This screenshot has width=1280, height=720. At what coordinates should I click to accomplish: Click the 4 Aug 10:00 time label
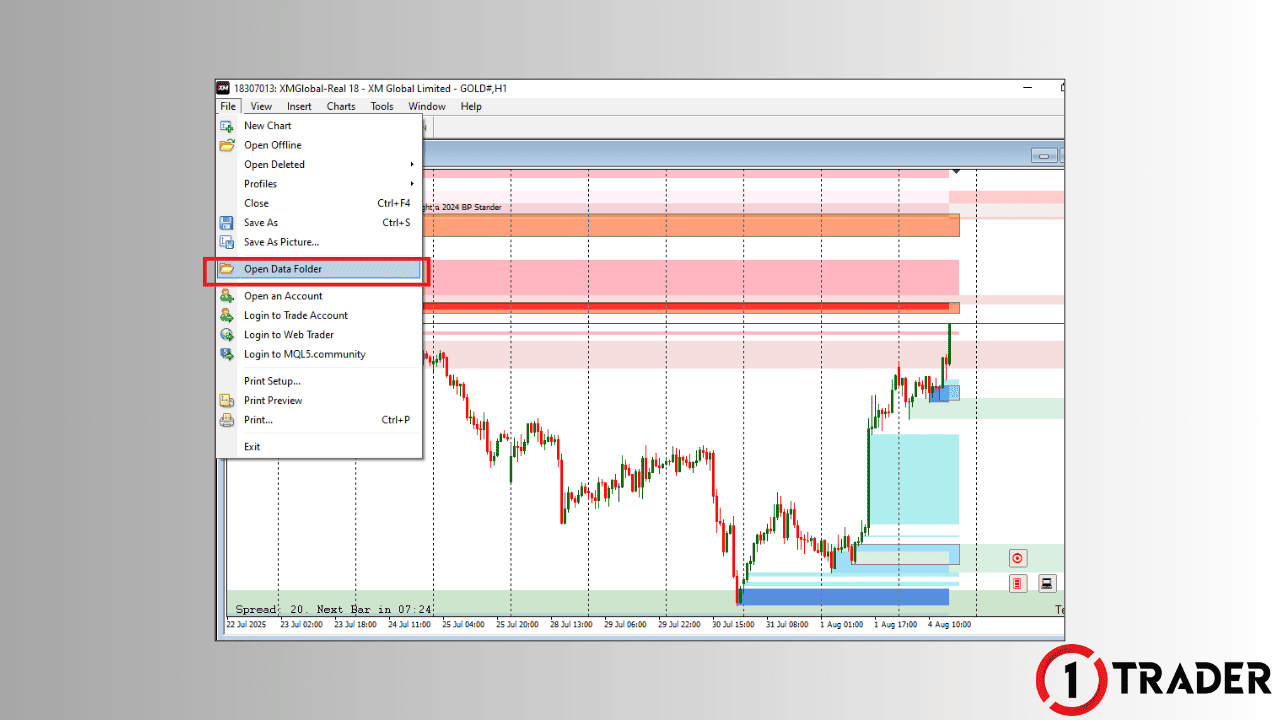click(x=949, y=625)
